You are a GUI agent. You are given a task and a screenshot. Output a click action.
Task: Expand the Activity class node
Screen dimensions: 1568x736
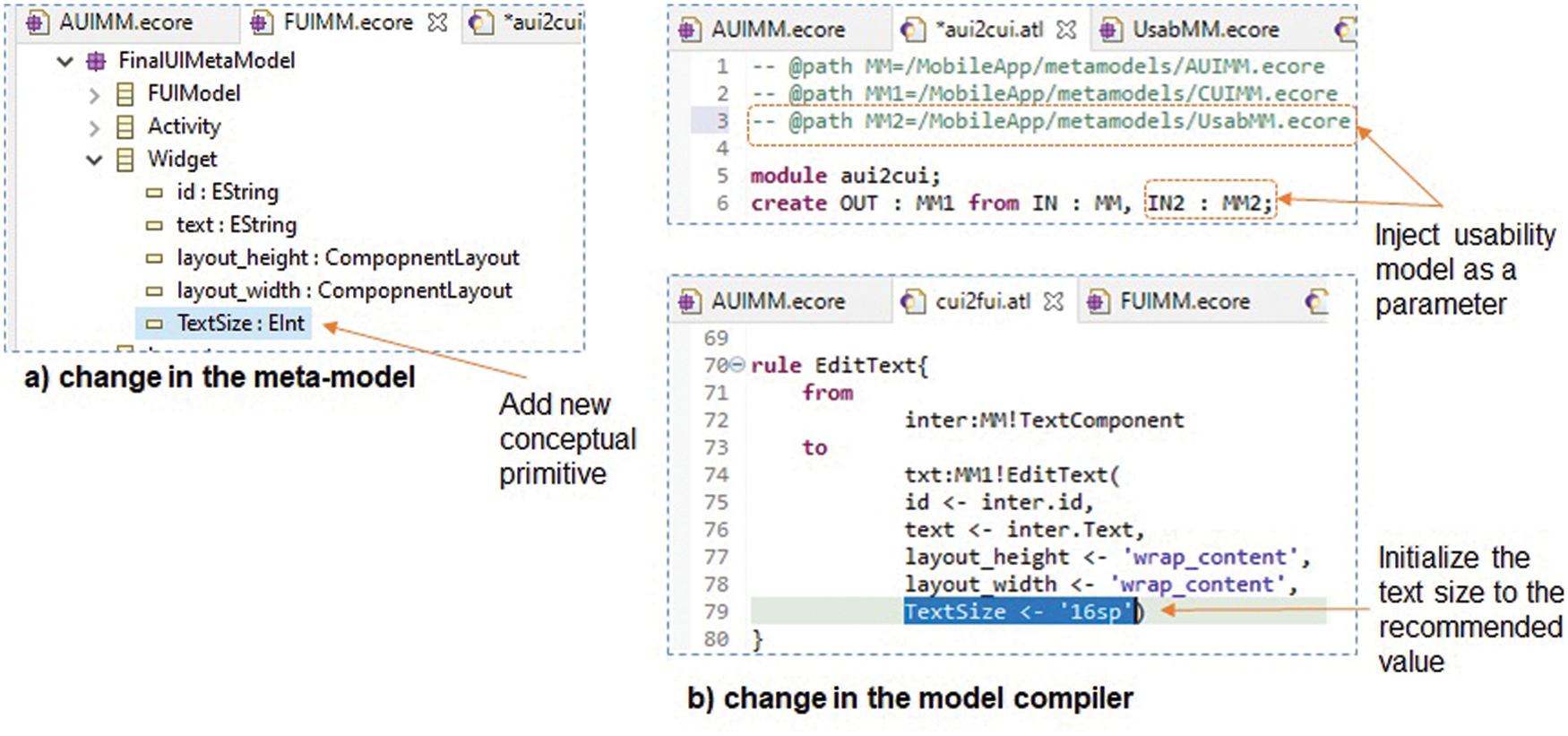94,128
